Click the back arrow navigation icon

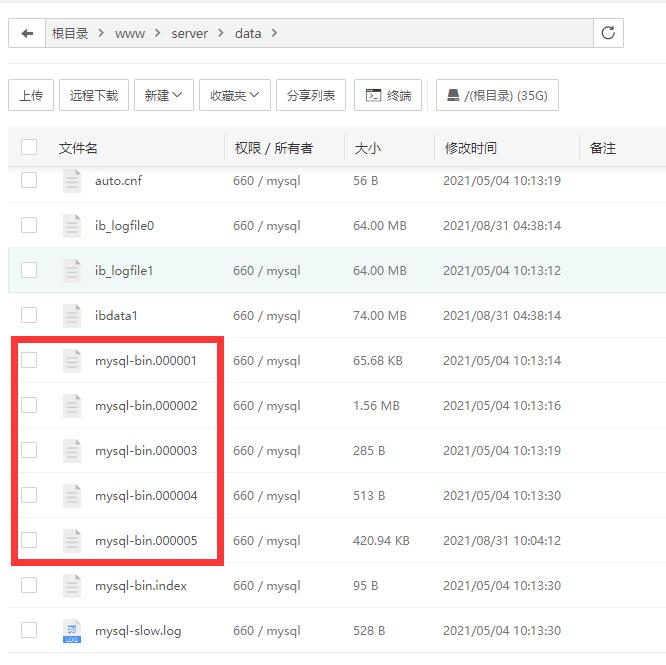pyautogui.click(x=27, y=33)
